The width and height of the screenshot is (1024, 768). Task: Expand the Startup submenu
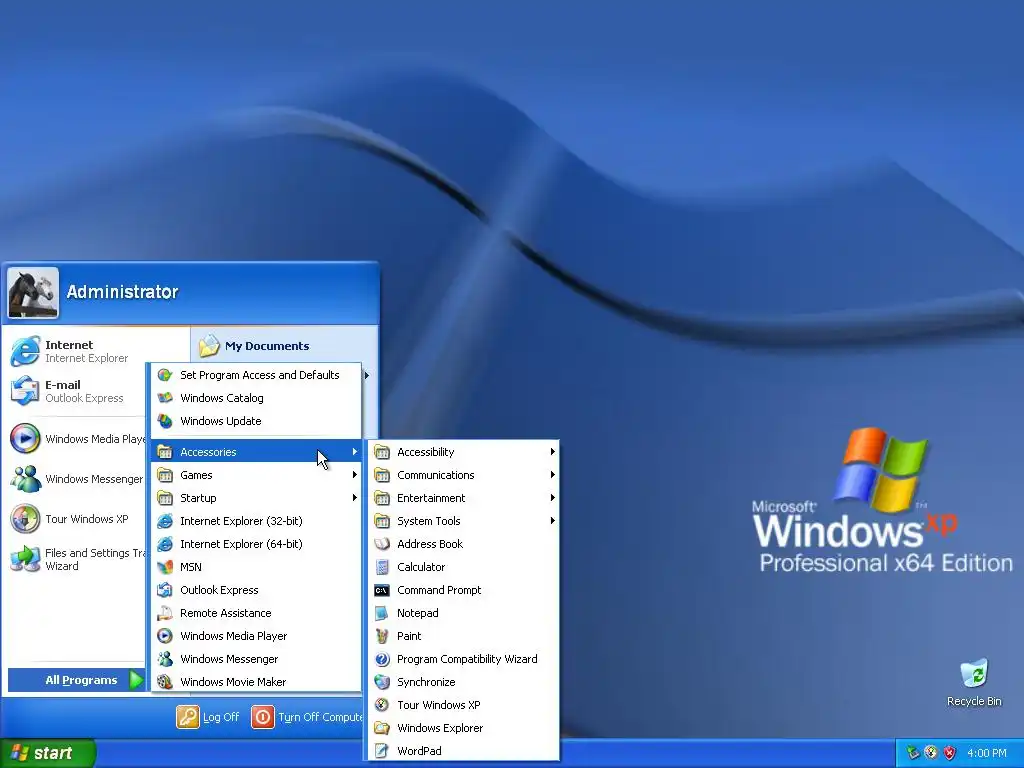256,498
